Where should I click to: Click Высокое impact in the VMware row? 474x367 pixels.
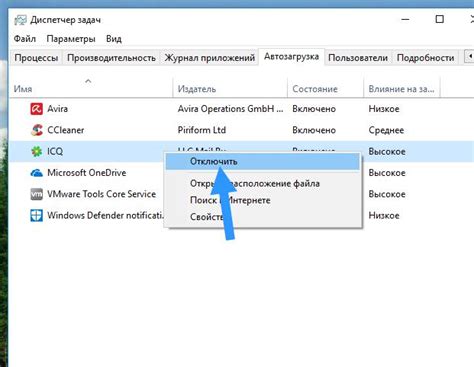[x=387, y=194]
